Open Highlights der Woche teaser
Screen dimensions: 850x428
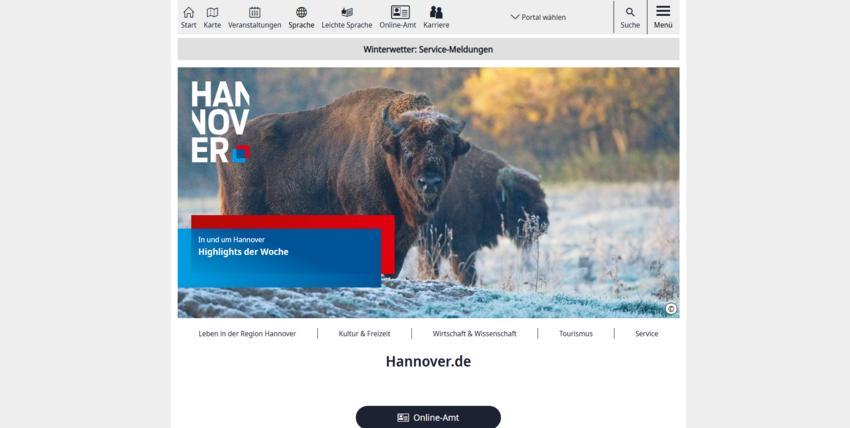[280, 258]
